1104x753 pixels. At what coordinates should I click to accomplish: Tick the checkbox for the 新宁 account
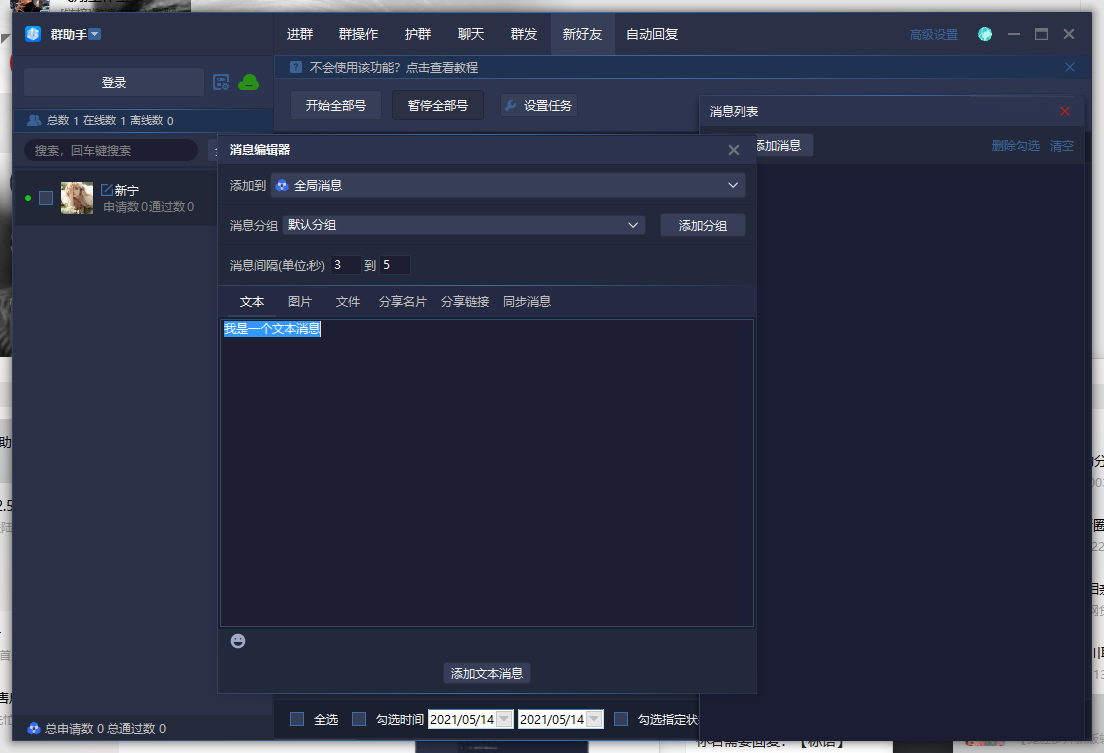[46, 198]
